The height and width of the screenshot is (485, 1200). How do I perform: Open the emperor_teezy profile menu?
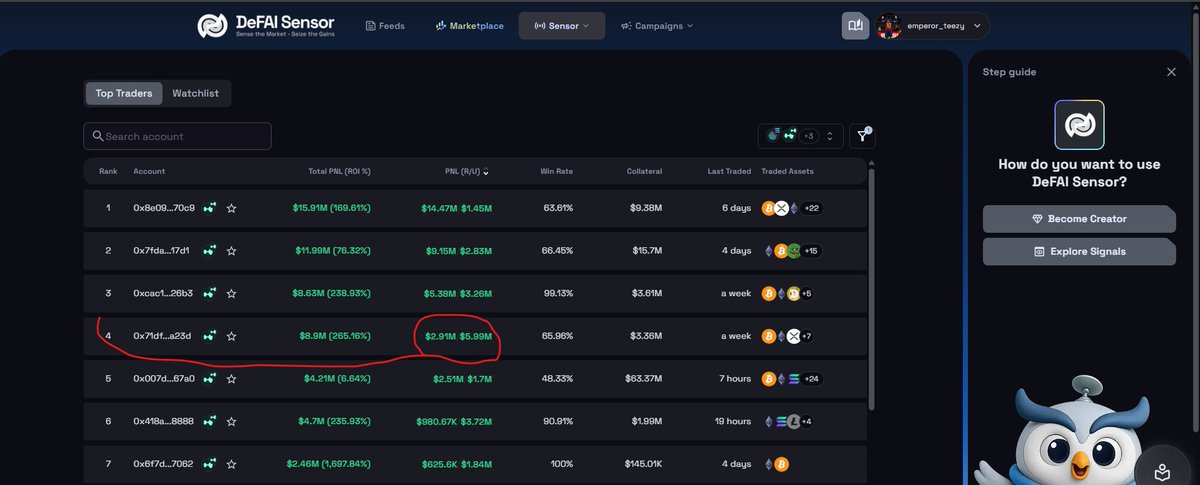[933, 25]
